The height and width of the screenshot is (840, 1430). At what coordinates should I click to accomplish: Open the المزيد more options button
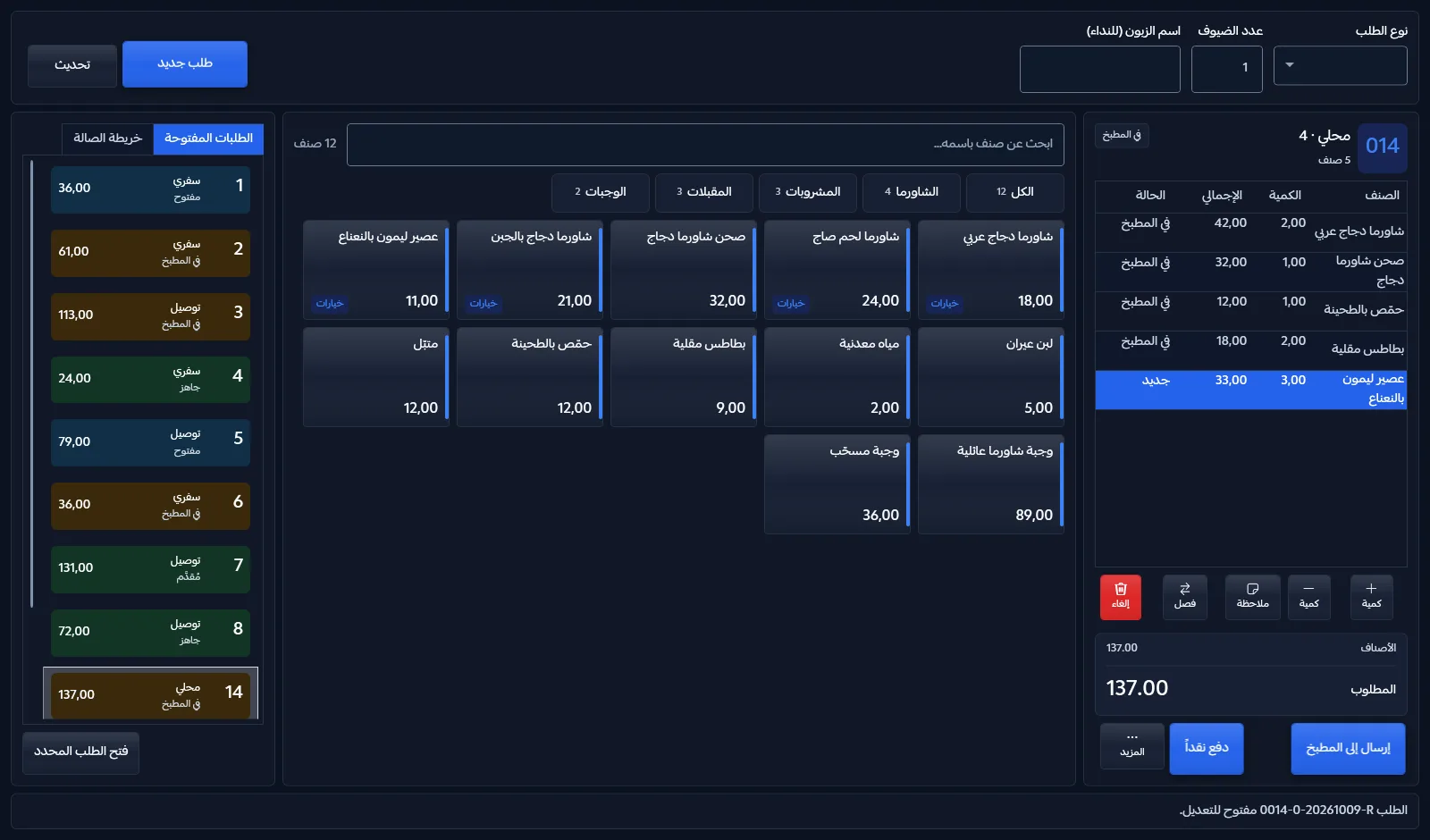click(x=1132, y=746)
